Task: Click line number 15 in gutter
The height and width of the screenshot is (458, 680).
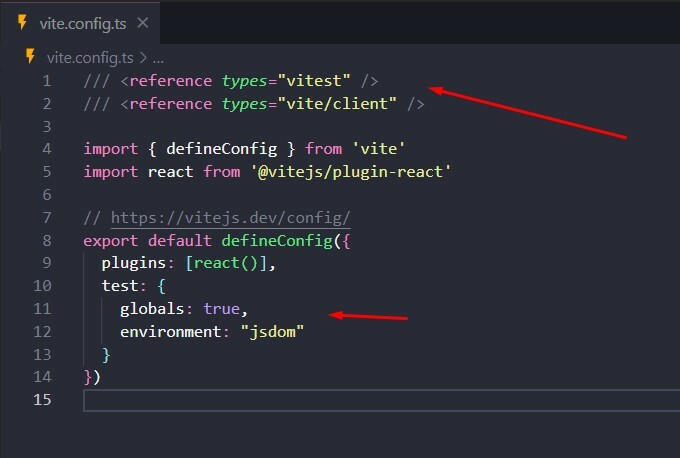Action: point(42,400)
